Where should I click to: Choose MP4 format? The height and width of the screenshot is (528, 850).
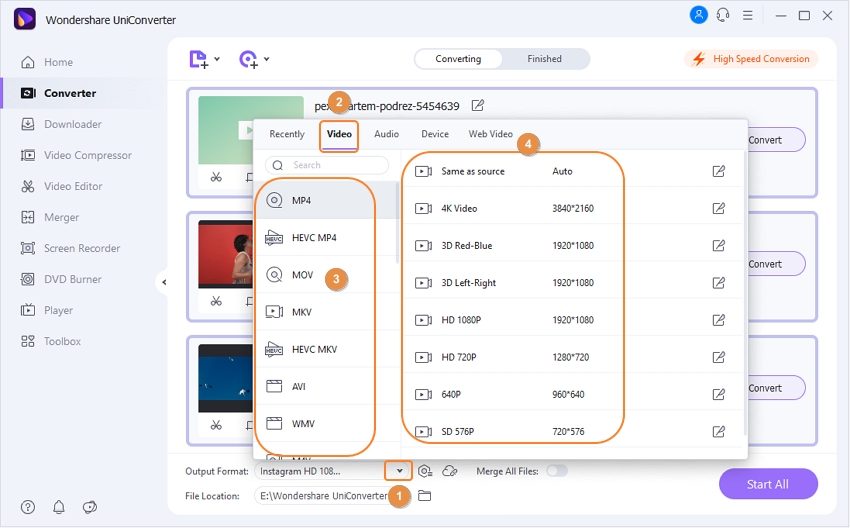coord(326,201)
